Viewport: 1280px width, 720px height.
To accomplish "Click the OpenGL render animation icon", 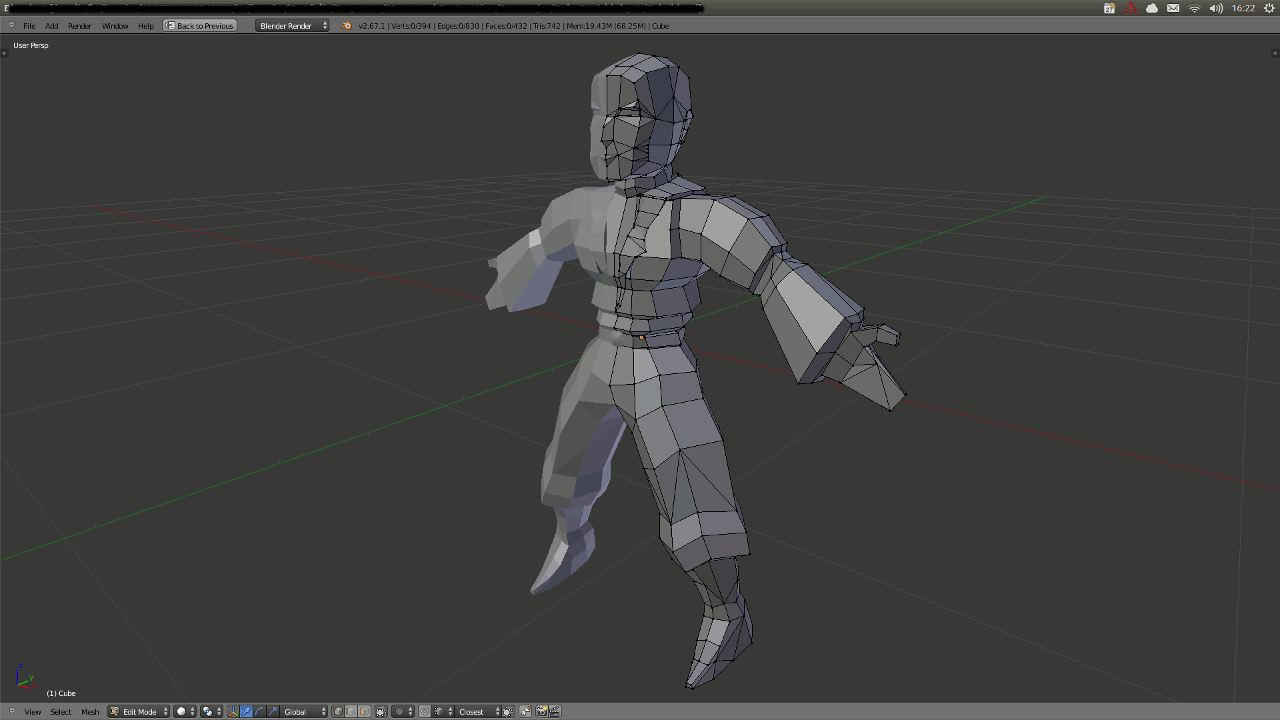I will point(554,712).
